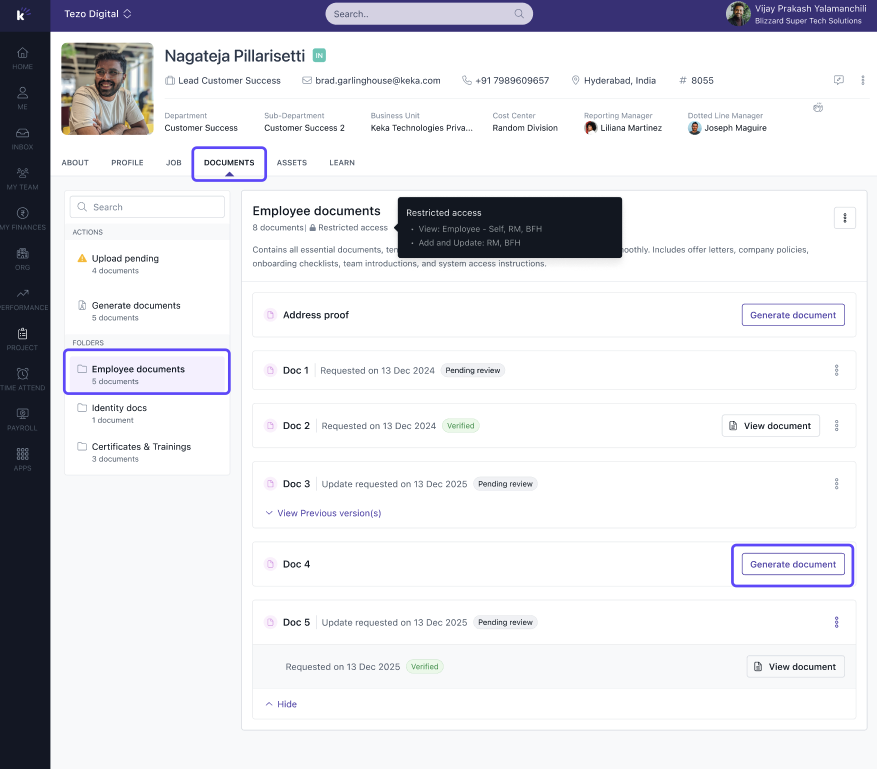
Task: Open the Tezo Digital organization switcher
Action: [98, 14]
